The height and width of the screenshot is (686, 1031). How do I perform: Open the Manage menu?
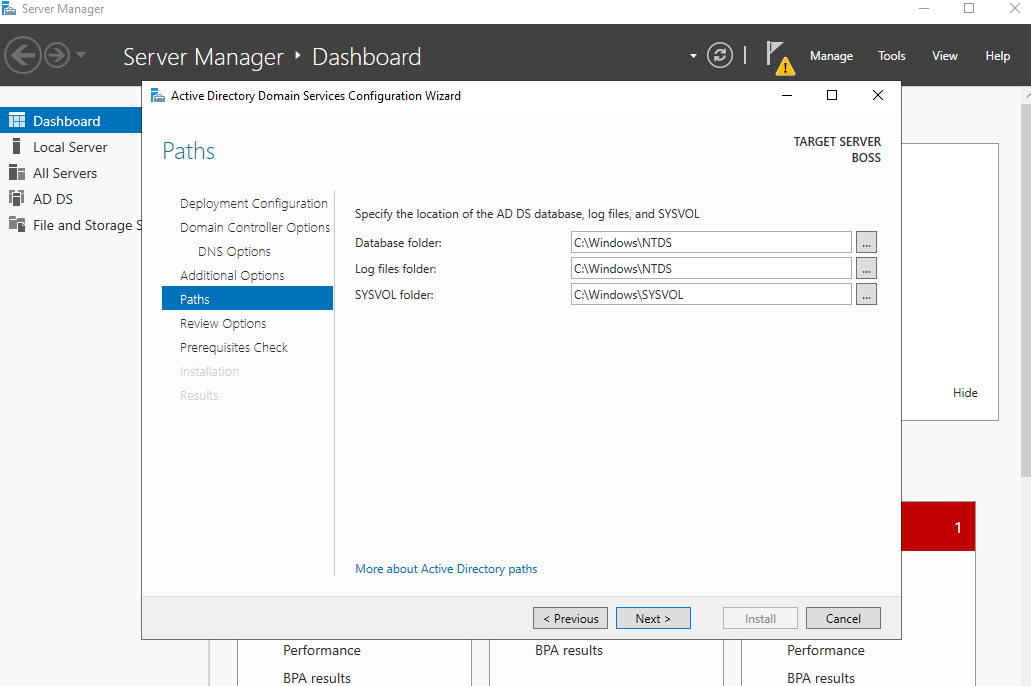831,56
